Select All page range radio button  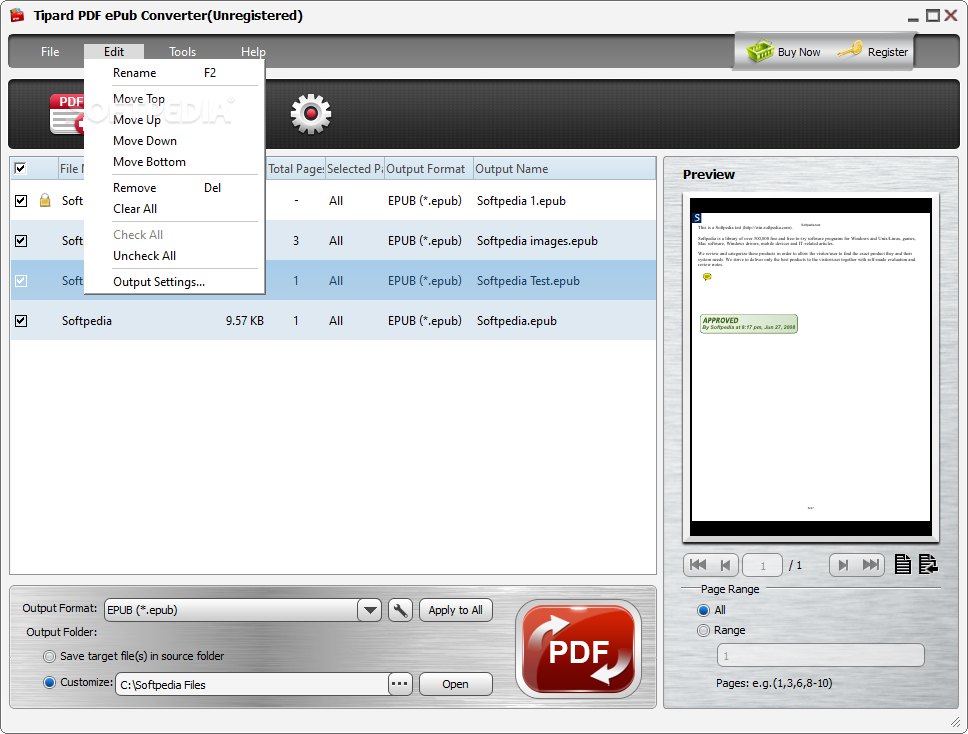click(703, 611)
